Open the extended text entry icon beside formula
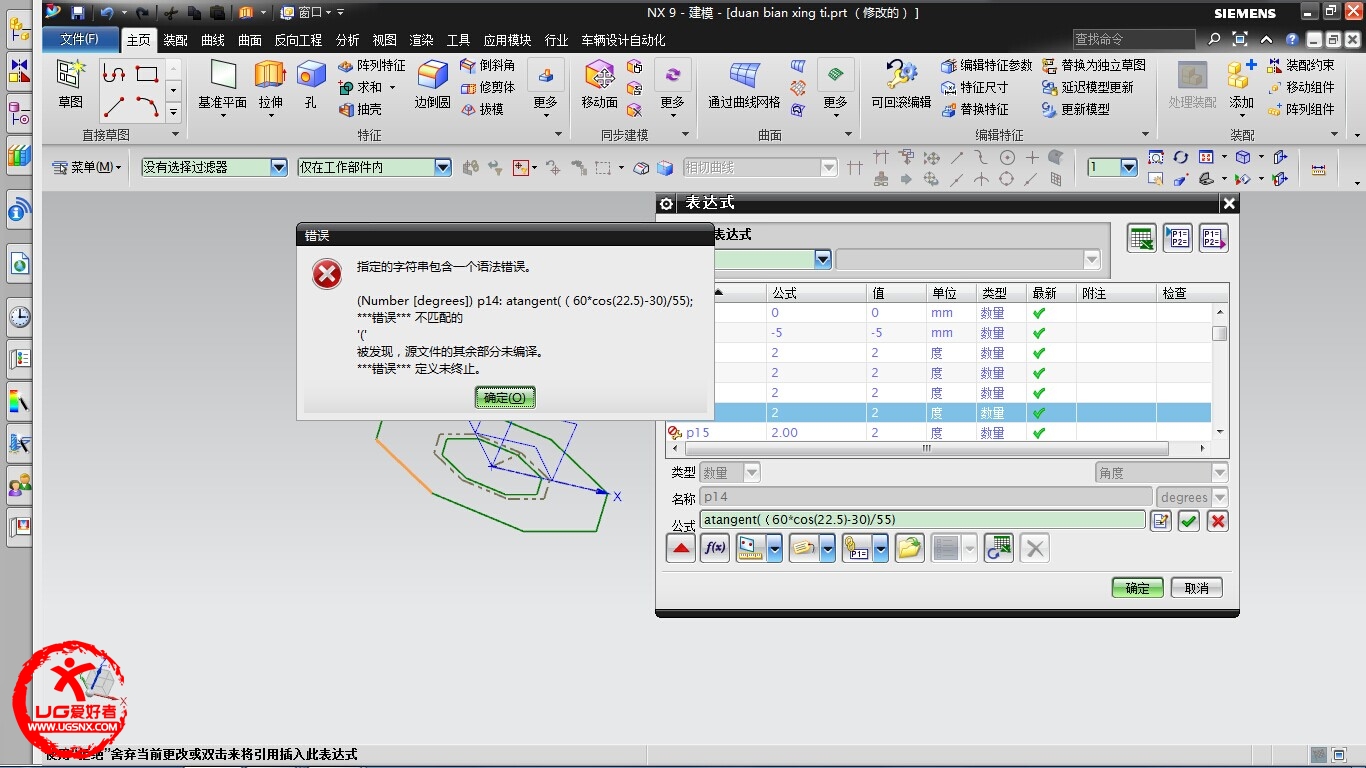The height and width of the screenshot is (768, 1366). pyautogui.click(x=1160, y=521)
